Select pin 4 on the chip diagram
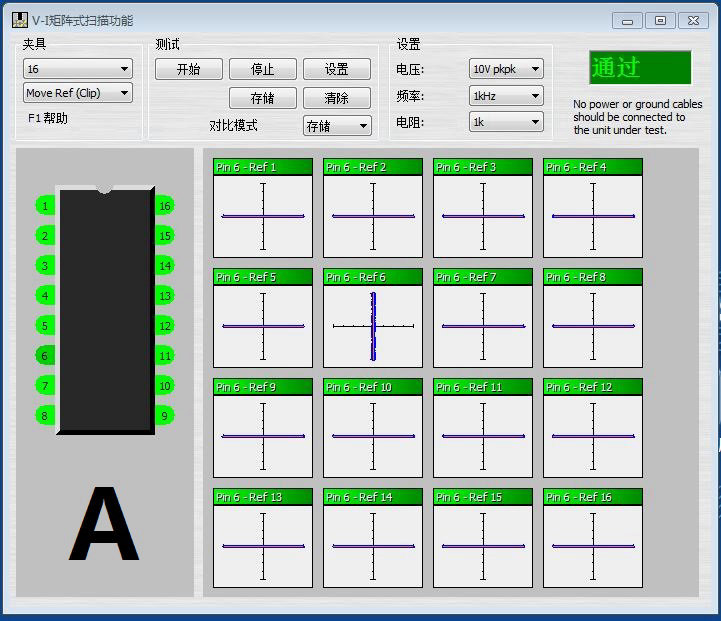The image size is (721, 621). 45,296
